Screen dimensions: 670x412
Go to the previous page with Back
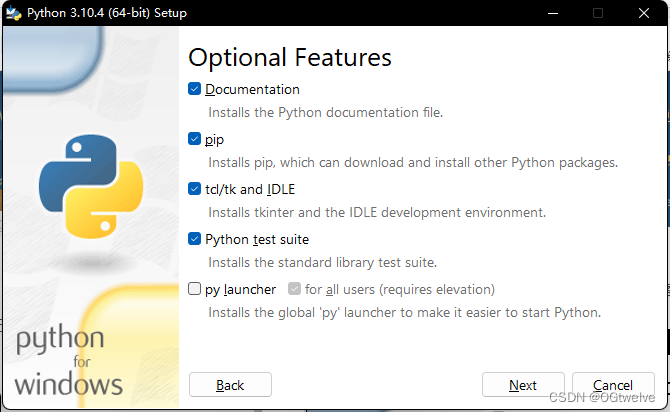[x=230, y=385]
